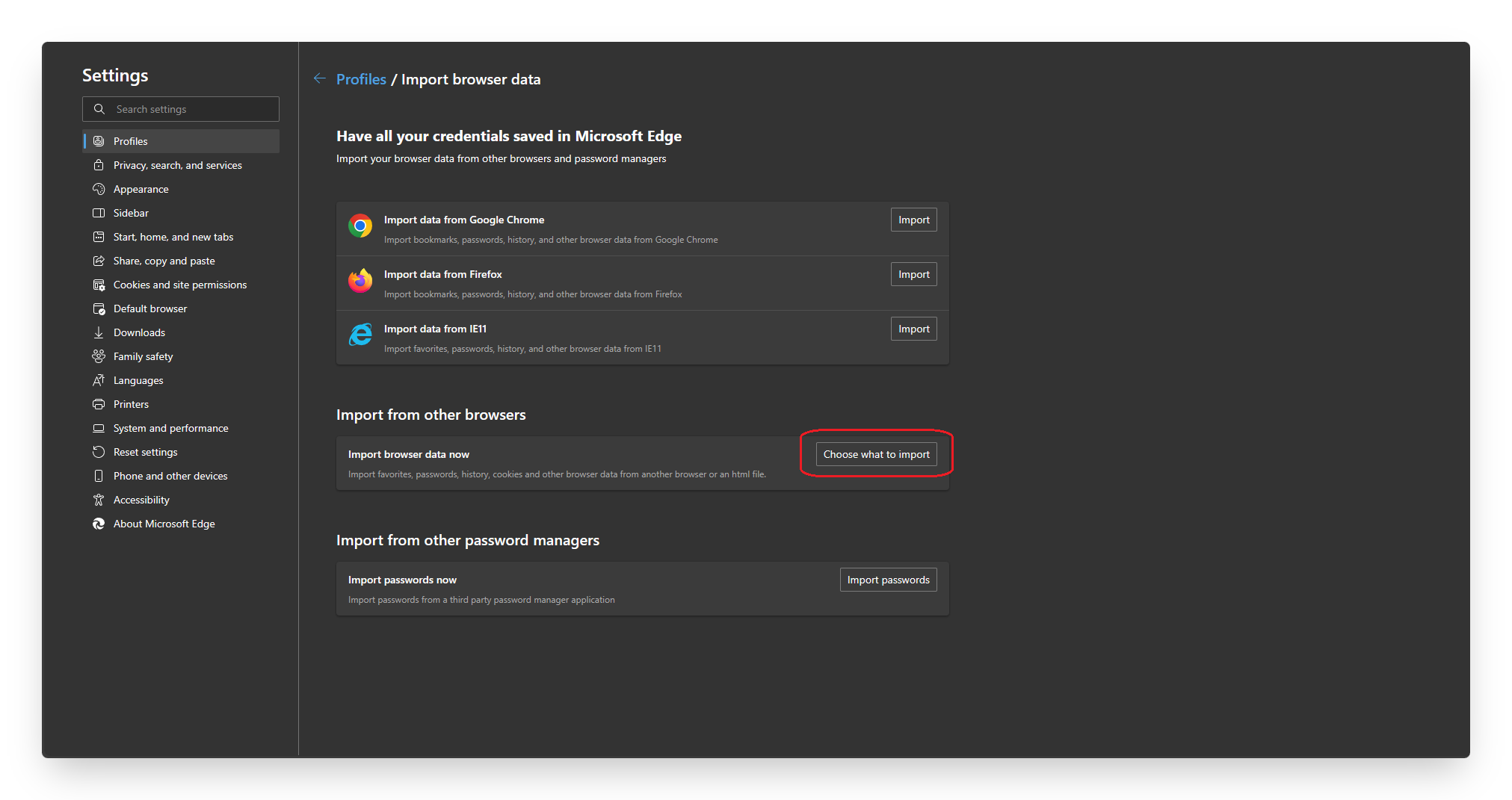Open Reset settings section
This screenshot has height=800, width=1512.
tap(145, 452)
